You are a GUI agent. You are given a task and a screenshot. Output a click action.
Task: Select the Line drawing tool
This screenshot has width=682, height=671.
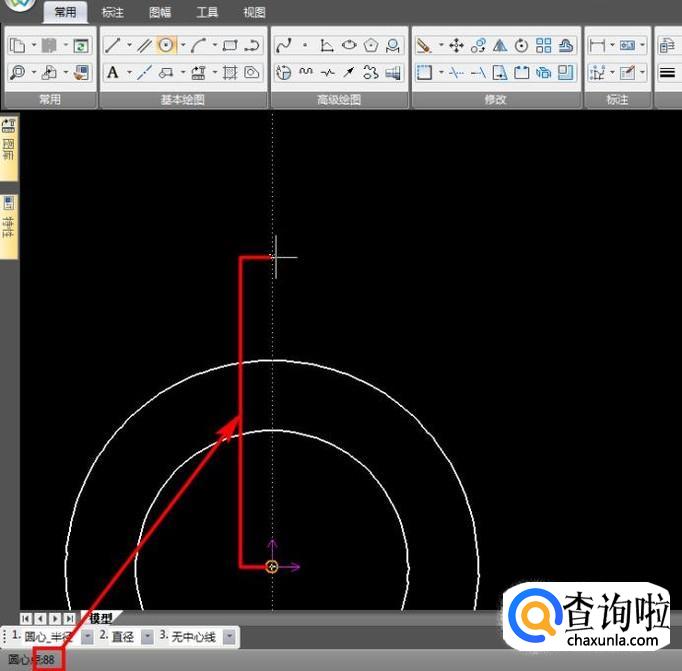click(x=113, y=46)
